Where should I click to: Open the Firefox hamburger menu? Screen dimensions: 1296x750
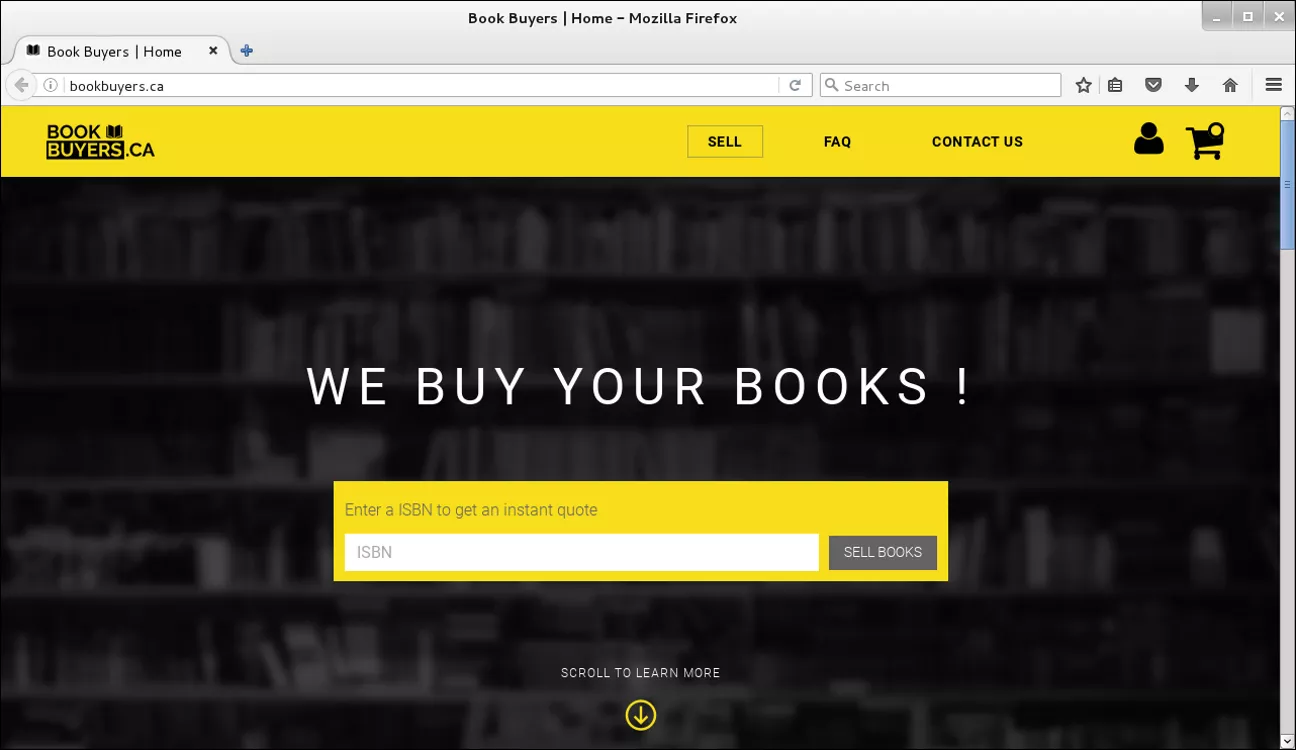coord(1273,85)
